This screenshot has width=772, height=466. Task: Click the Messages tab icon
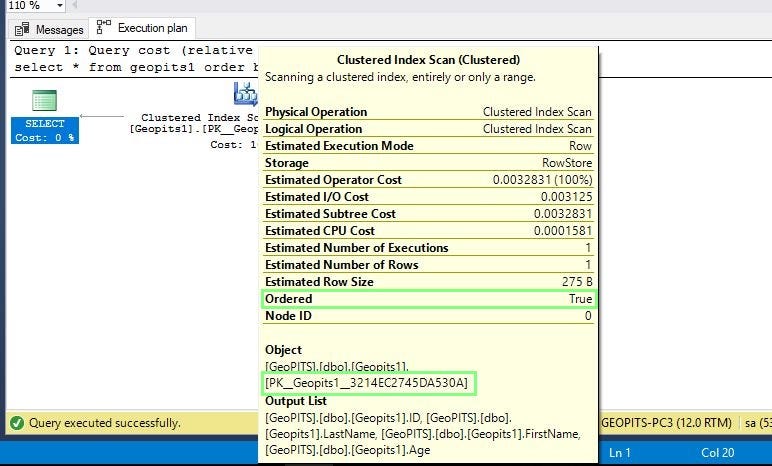22,30
